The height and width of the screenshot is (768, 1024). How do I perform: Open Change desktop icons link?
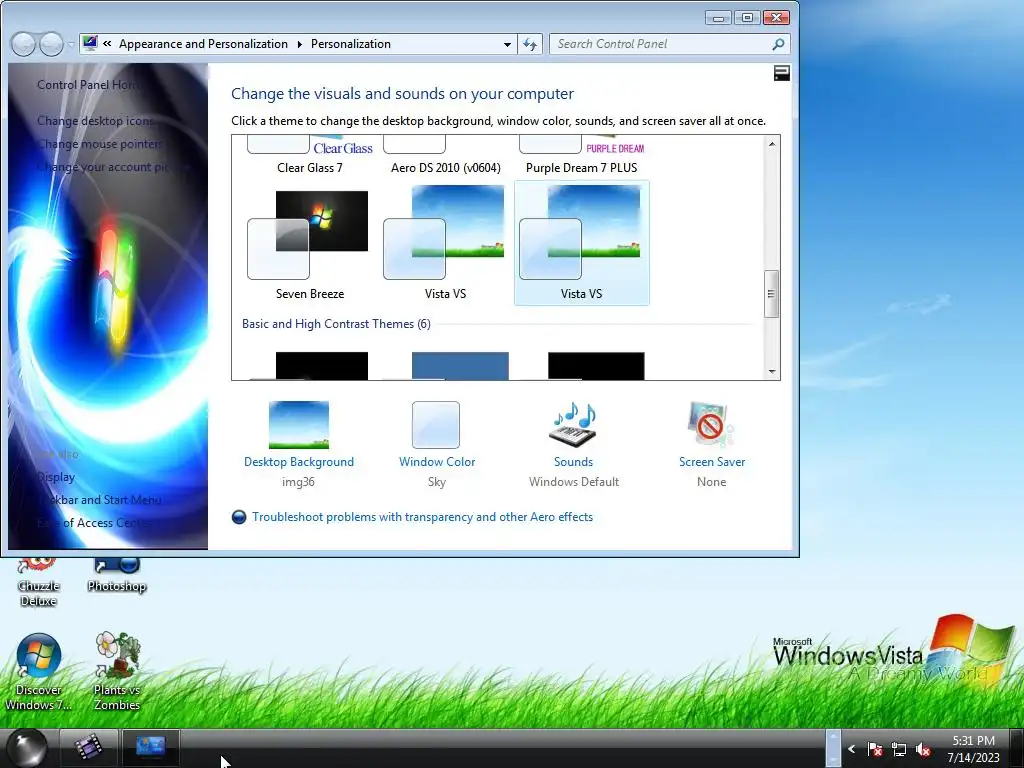click(x=95, y=121)
